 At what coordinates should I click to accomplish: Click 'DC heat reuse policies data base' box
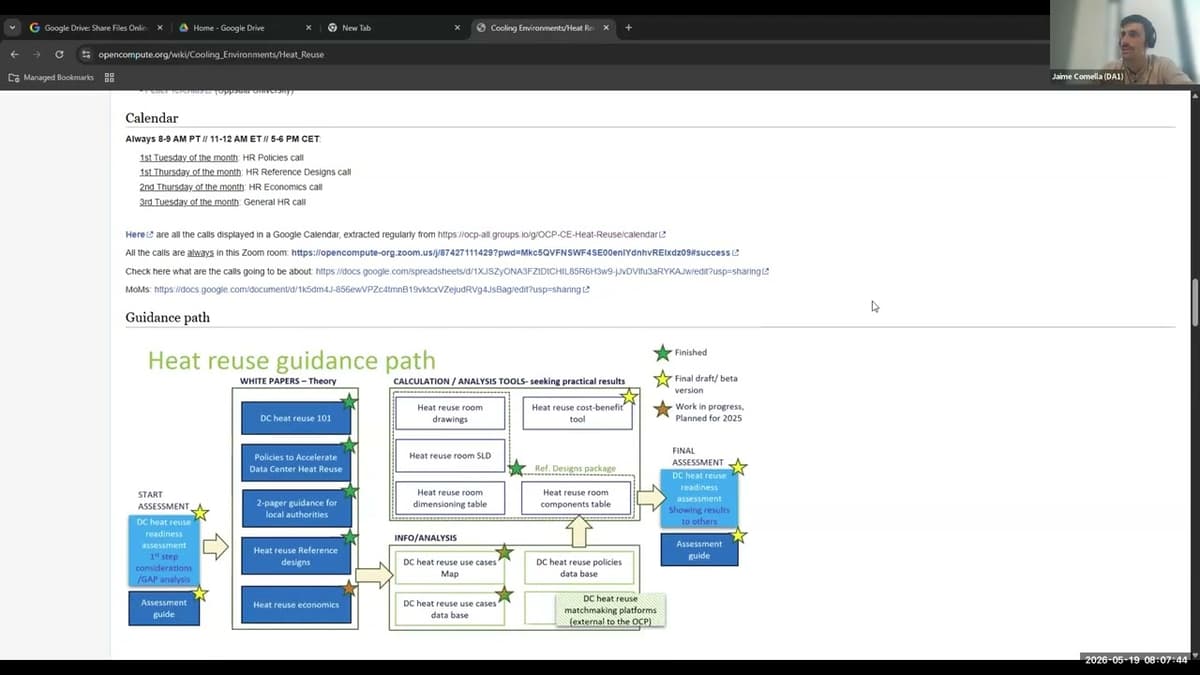579,568
